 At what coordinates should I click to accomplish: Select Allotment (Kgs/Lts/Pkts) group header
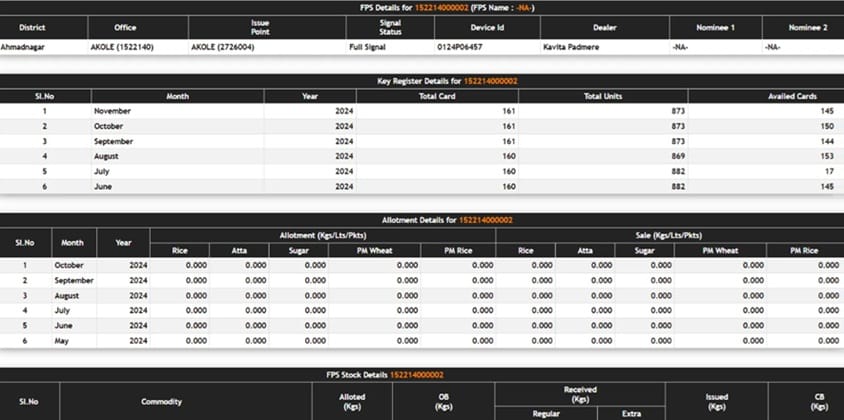pyautogui.click(x=322, y=235)
